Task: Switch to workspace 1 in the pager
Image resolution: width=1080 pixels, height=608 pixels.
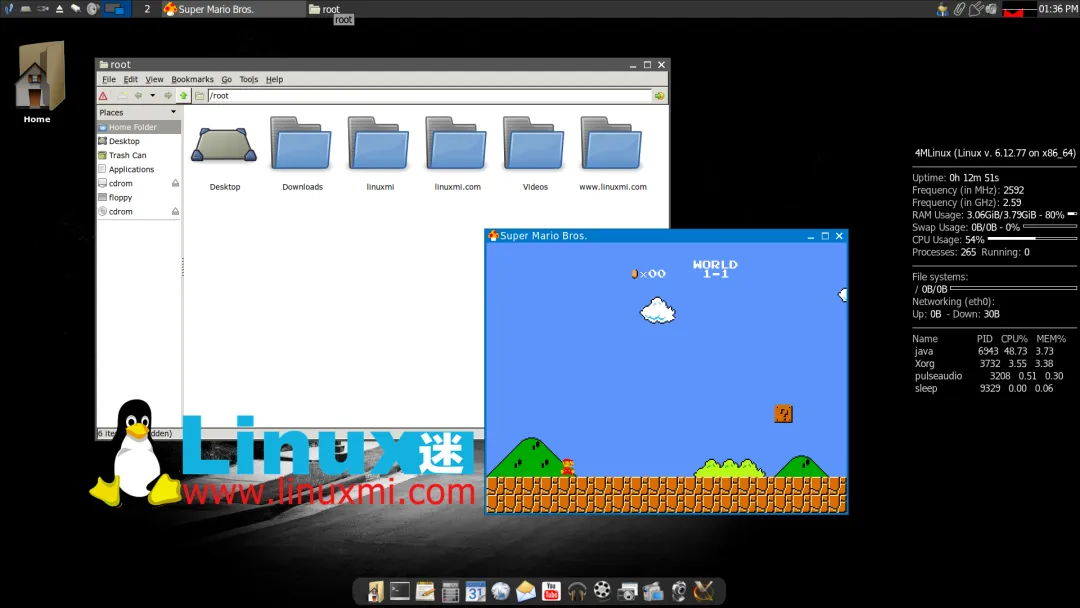Action: point(117,9)
